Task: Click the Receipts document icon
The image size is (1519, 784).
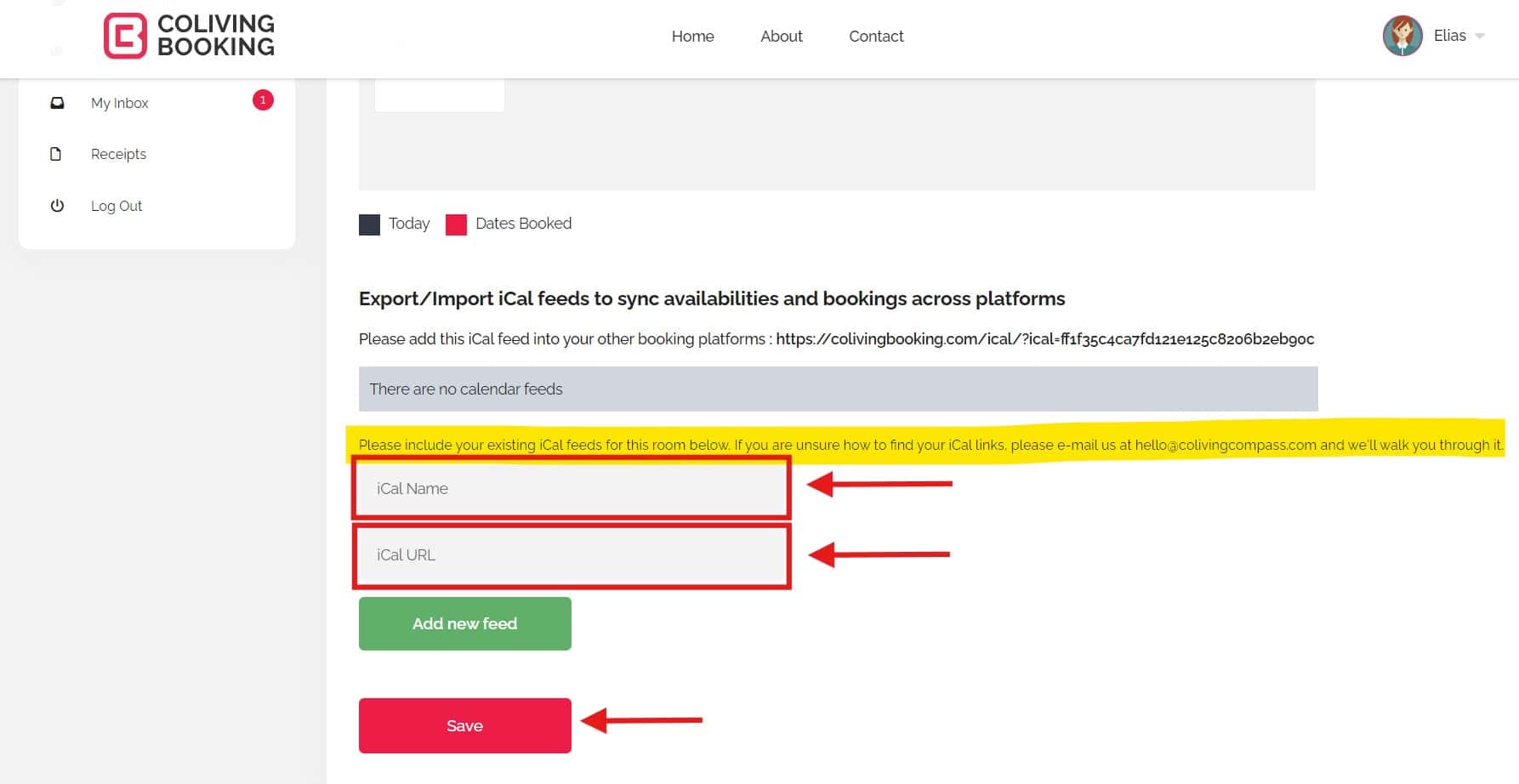Action: [x=56, y=154]
